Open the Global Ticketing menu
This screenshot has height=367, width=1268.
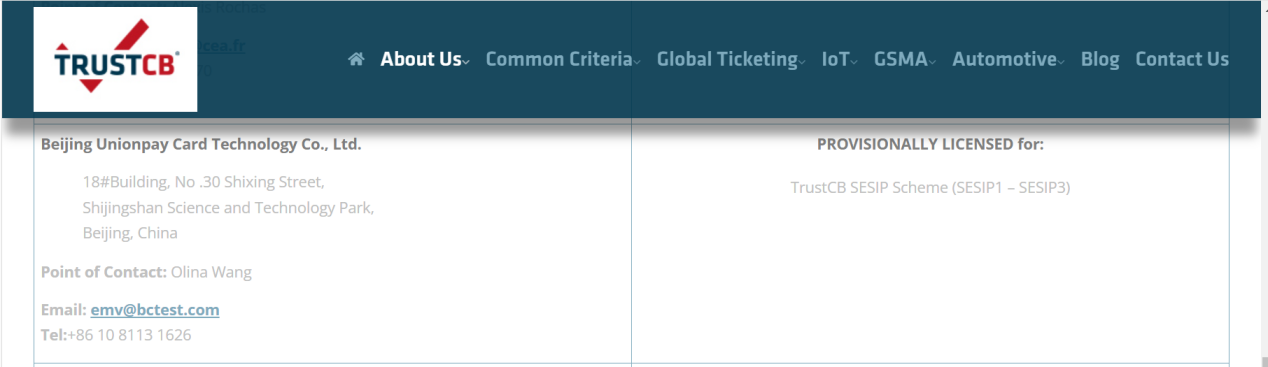pos(727,59)
